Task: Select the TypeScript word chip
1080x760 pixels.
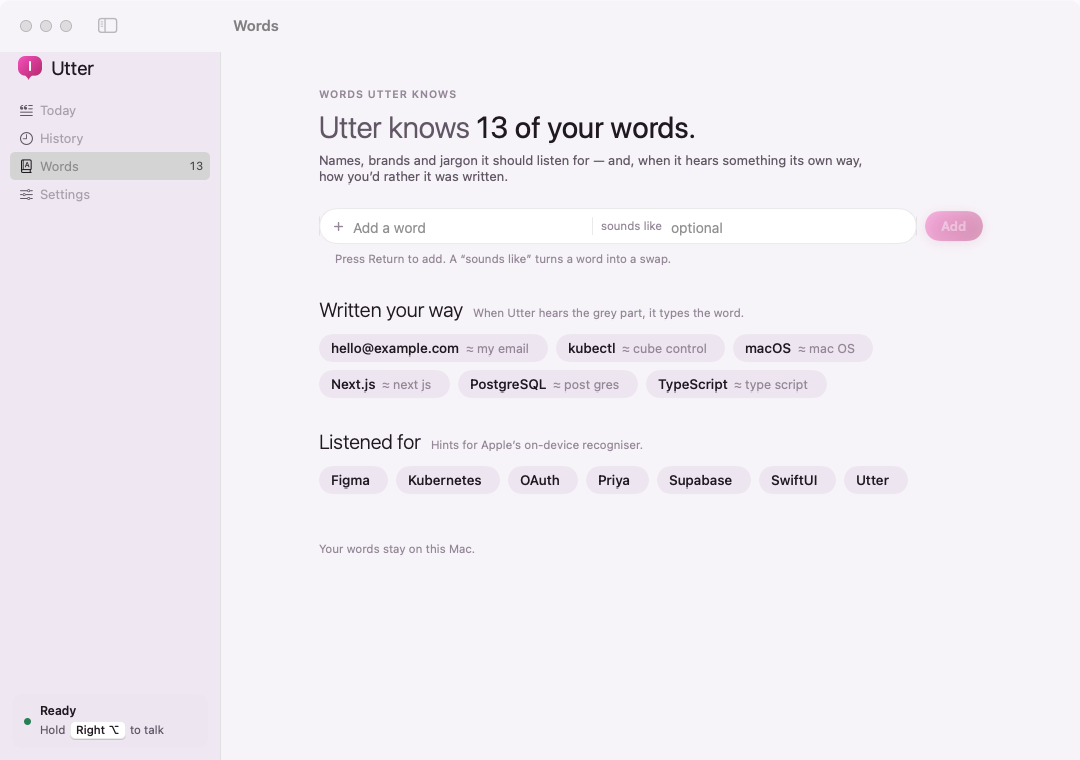Action: coord(736,384)
